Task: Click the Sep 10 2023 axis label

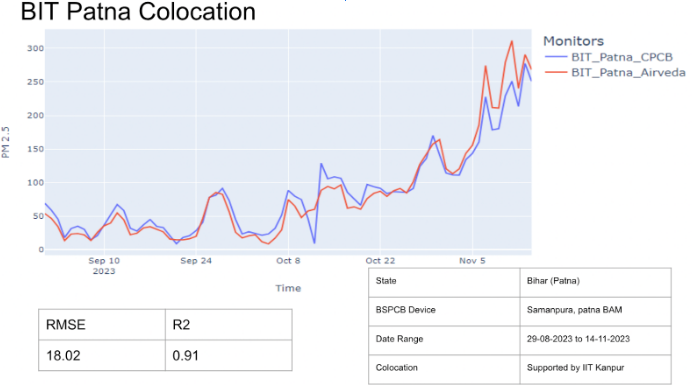Action: [x=104, y=266]
